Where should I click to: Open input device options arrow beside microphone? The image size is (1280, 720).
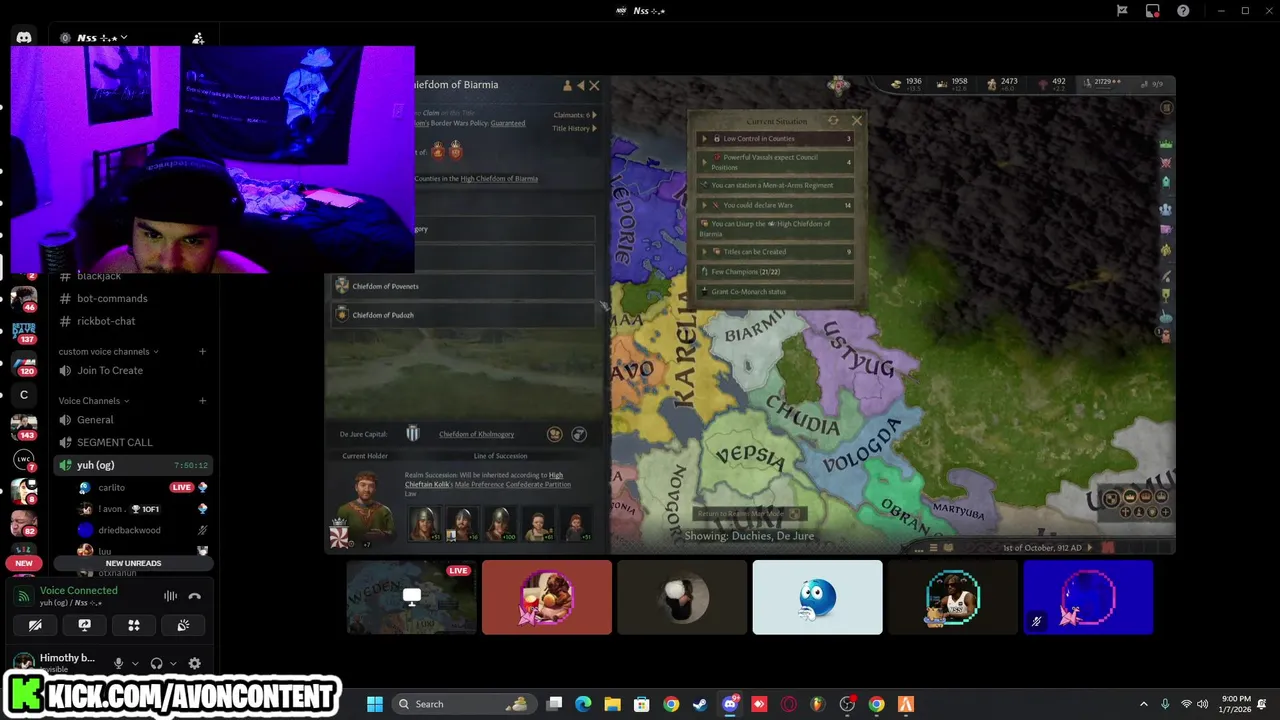pyautogui.click(x=135, y=663)
